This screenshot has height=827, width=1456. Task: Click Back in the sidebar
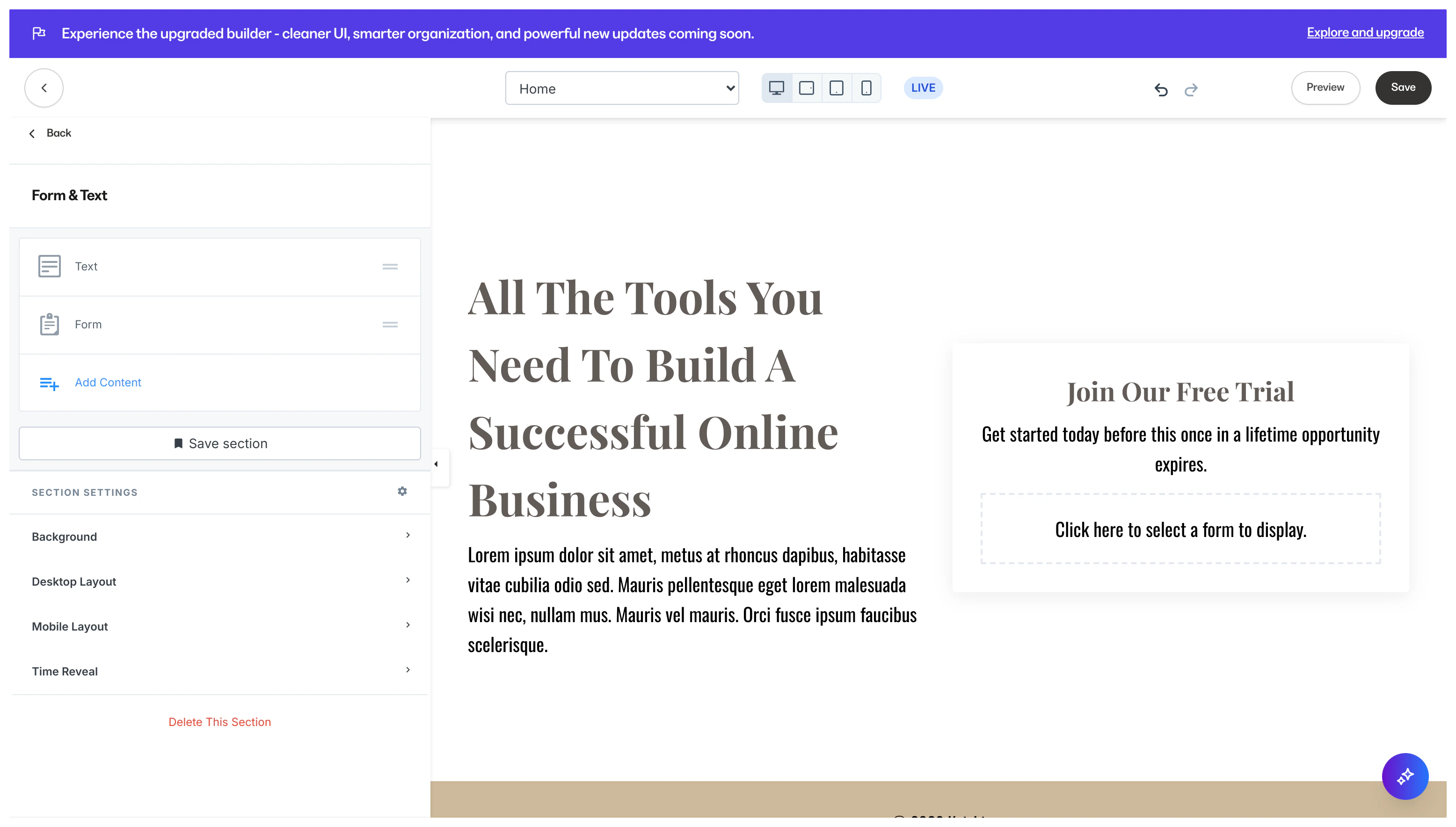[x=50, y=133]
